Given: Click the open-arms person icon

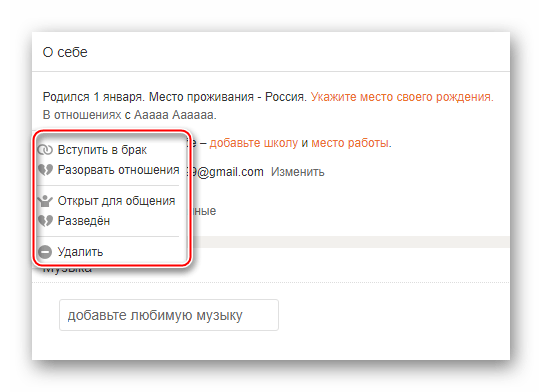Looking at the screenshot, I should pos(45,201).
